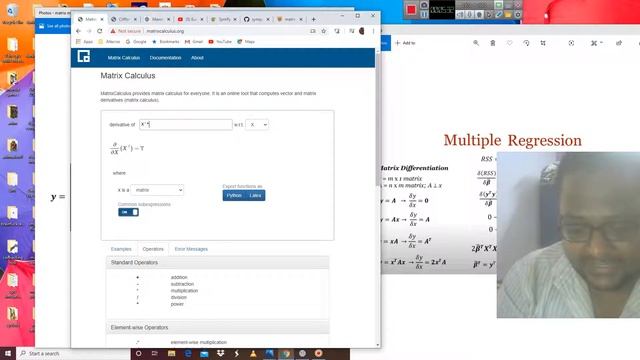Open the recorder output folder icon
Screen dimensions: 640x360
[508, 14]
